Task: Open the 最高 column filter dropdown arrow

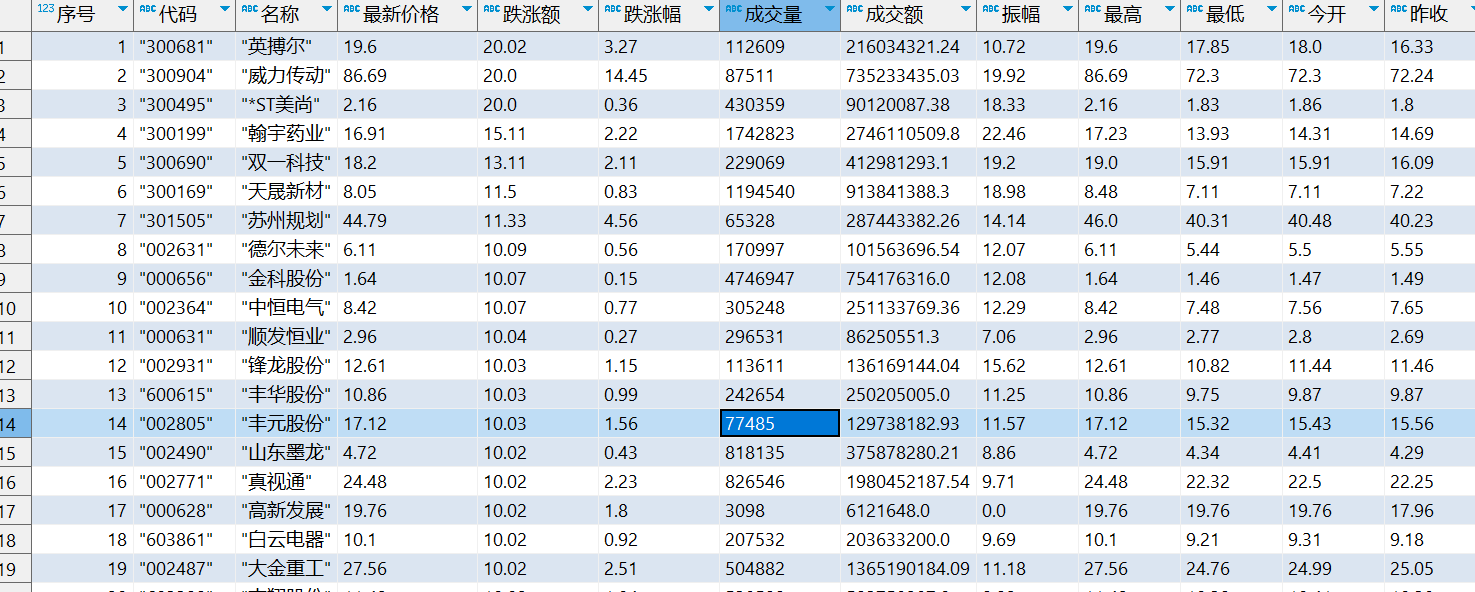Action: click(1170, 9)
